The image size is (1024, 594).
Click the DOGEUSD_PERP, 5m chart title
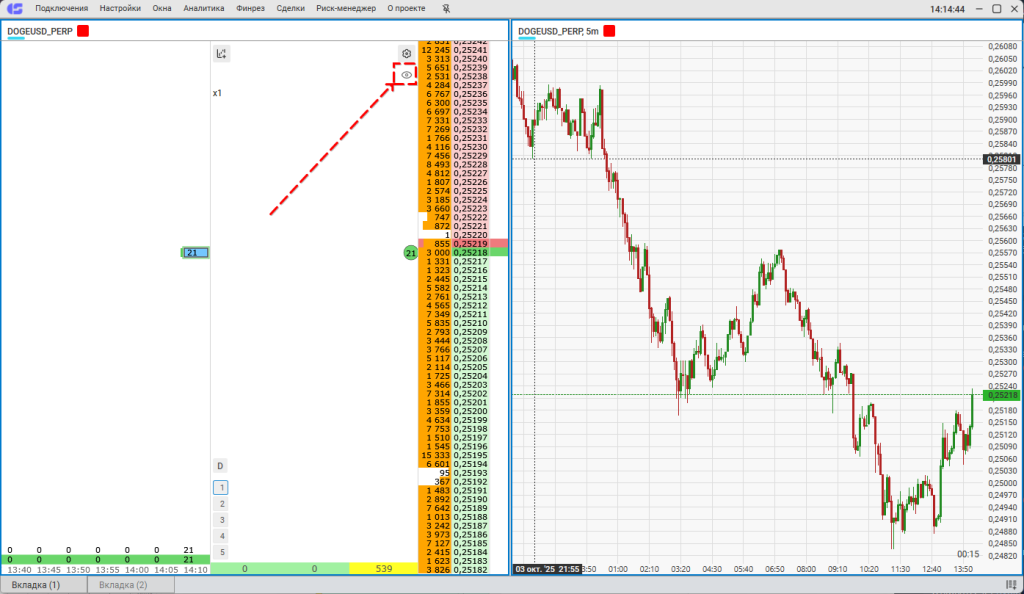pyautogui.click(x=558, y=31)
